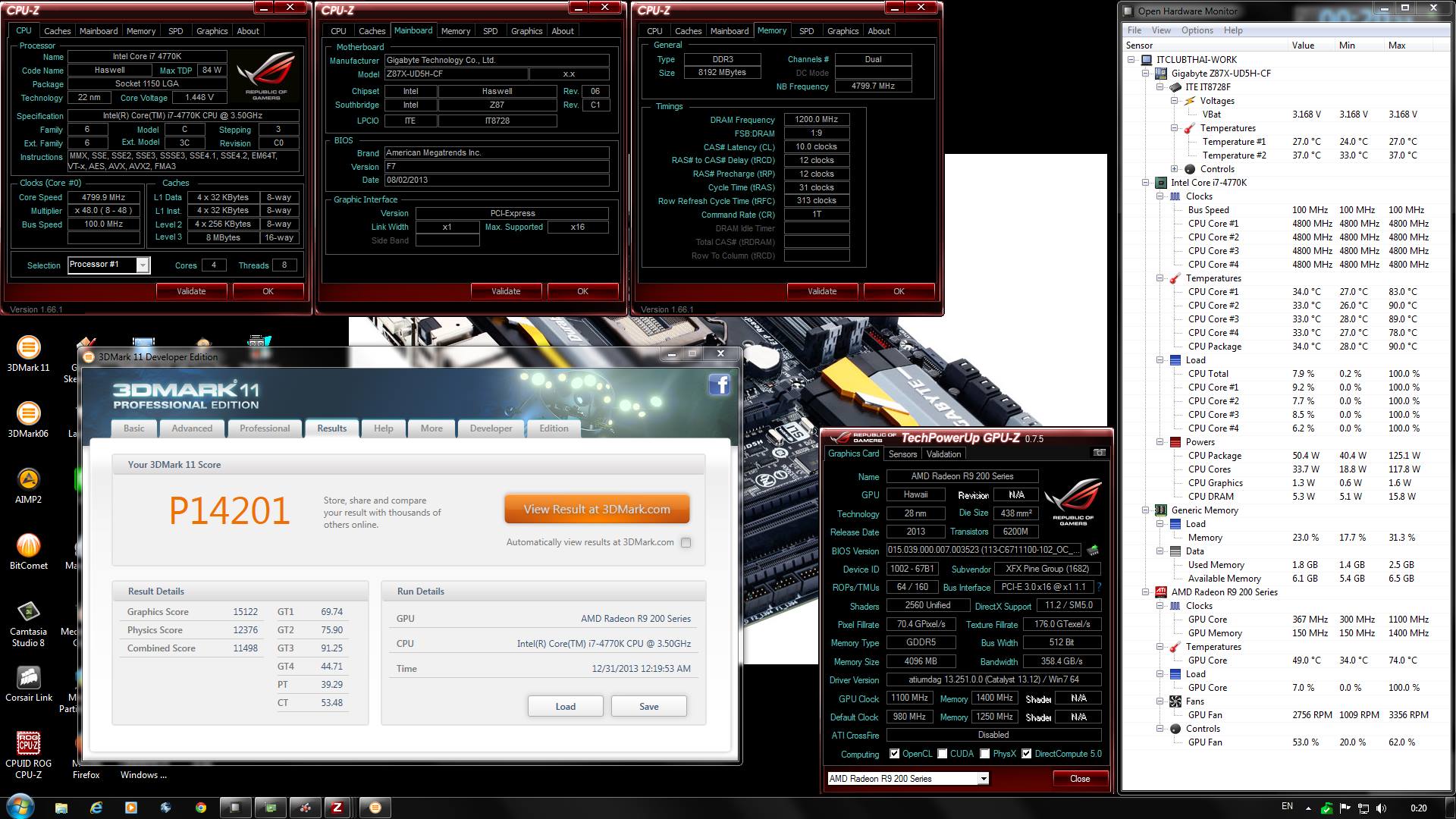This screenshot has width=1456, height=819.
Task: Toggle the OpenCL checkbox in GPU-Z
Action: pos(895,754)
